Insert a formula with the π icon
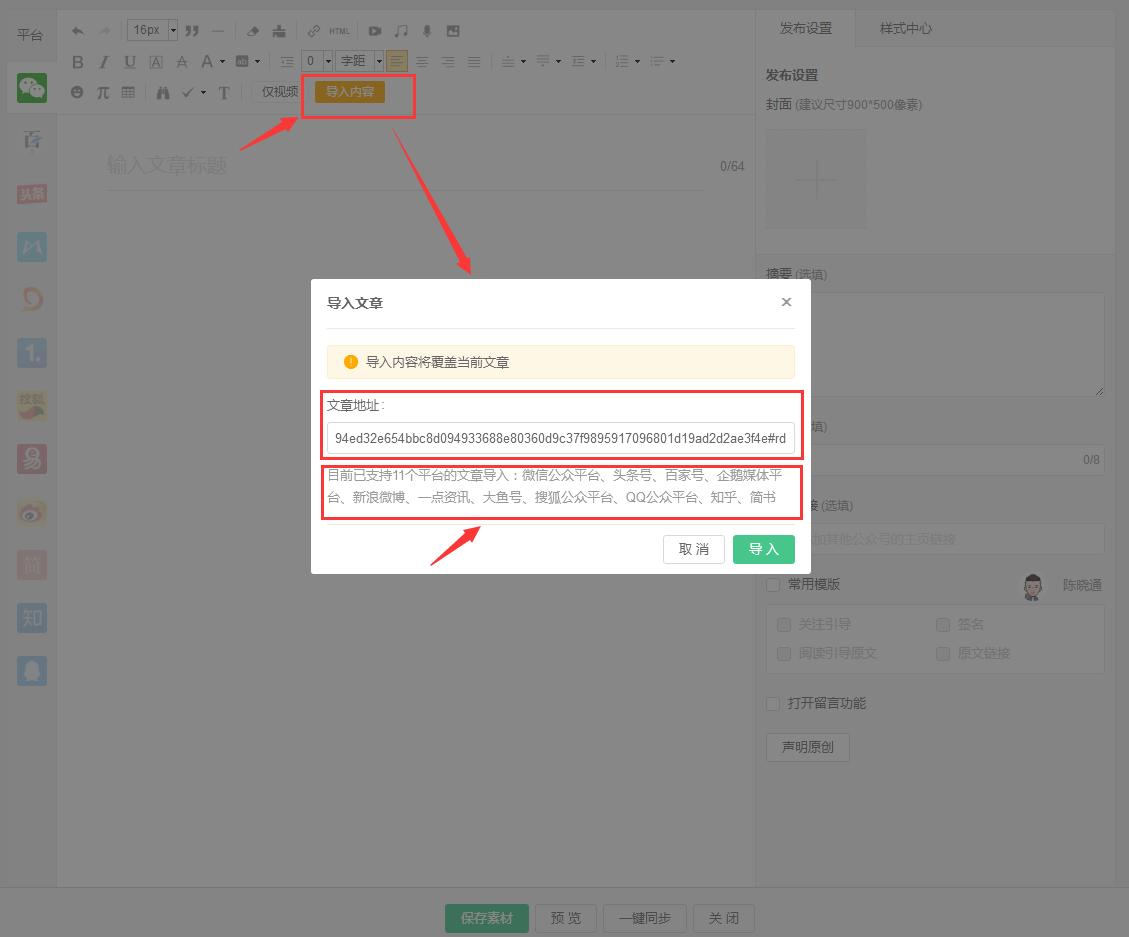This screenshot has height=937, width=1129. click(x=102, y=92)
